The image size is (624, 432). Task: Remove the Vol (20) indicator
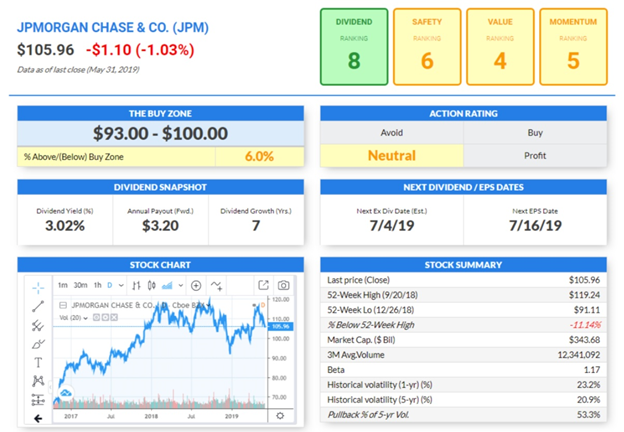point(114,317)
